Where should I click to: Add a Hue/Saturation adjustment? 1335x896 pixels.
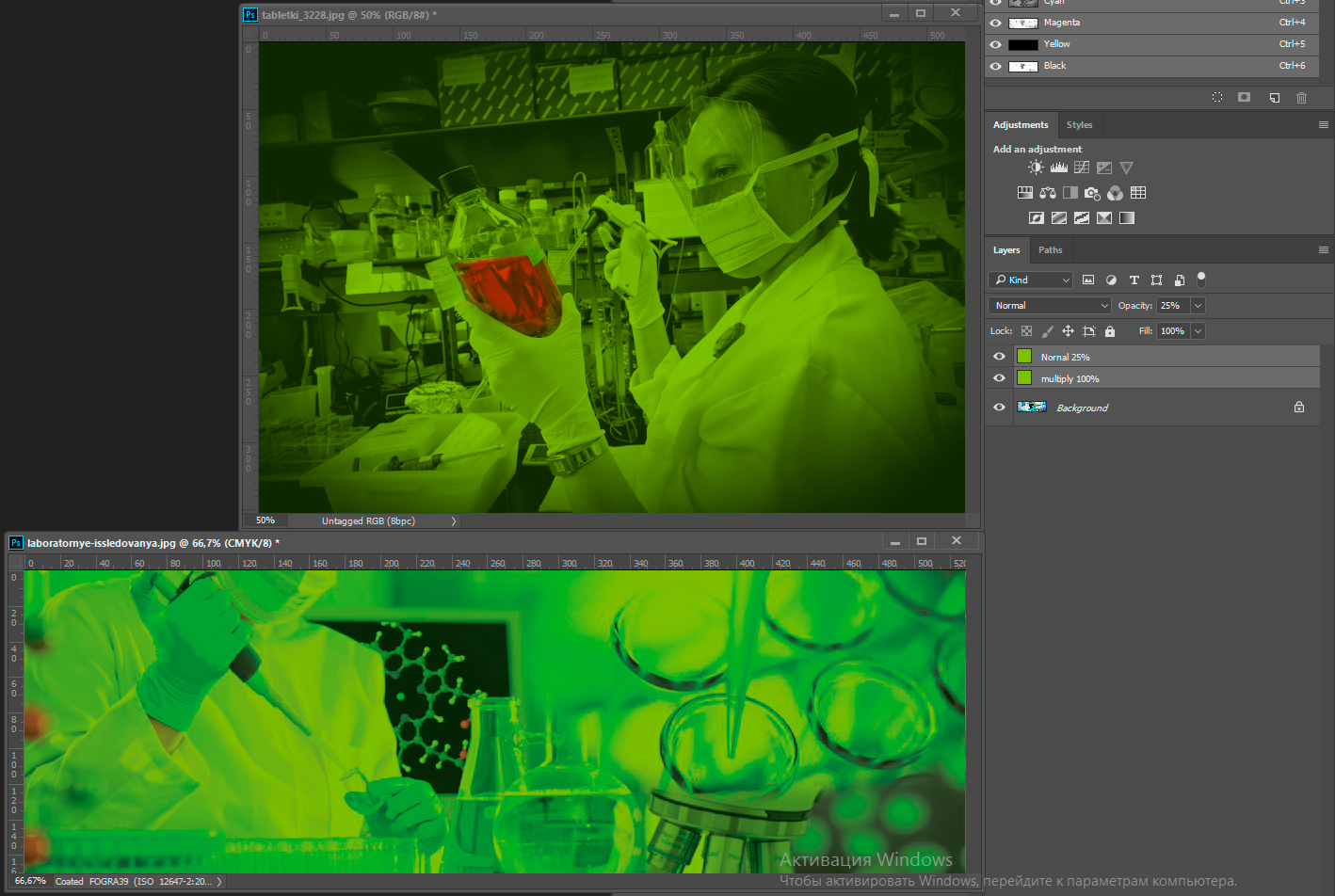point(1025,193)
